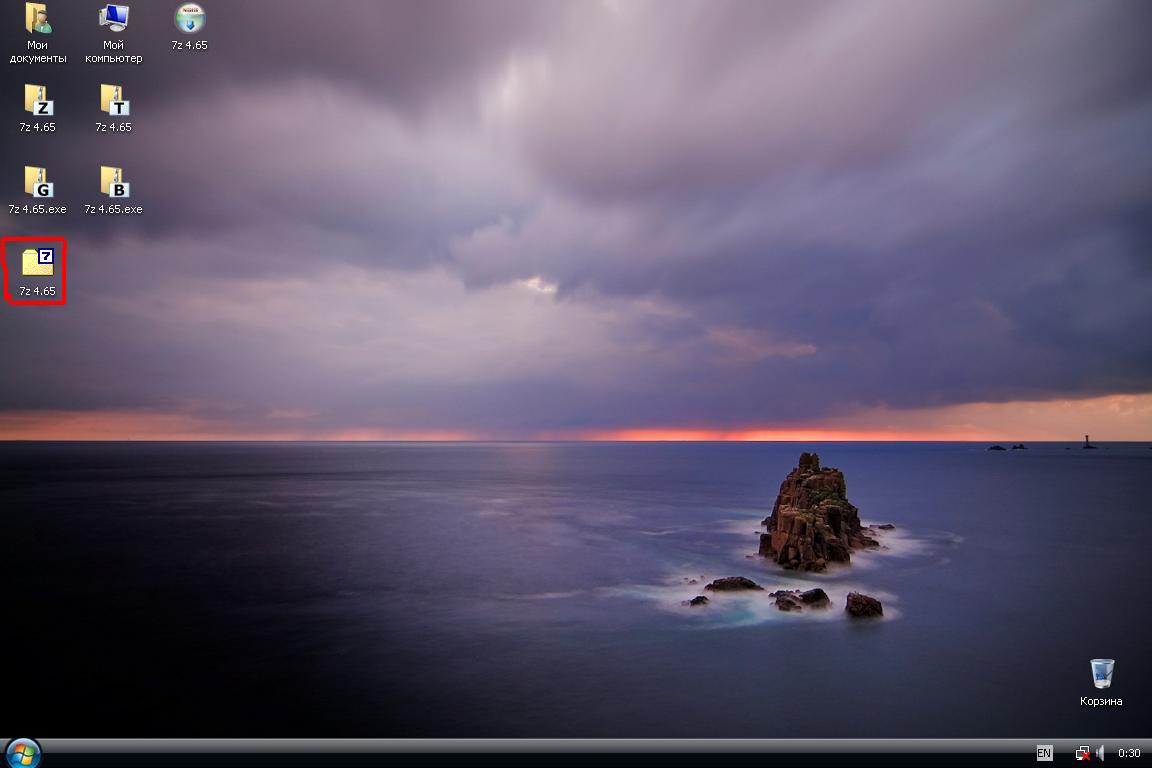Click the Мой компьютер text label
The image size is (1152, 768).
pyautogui.click(x=114, y=52)
